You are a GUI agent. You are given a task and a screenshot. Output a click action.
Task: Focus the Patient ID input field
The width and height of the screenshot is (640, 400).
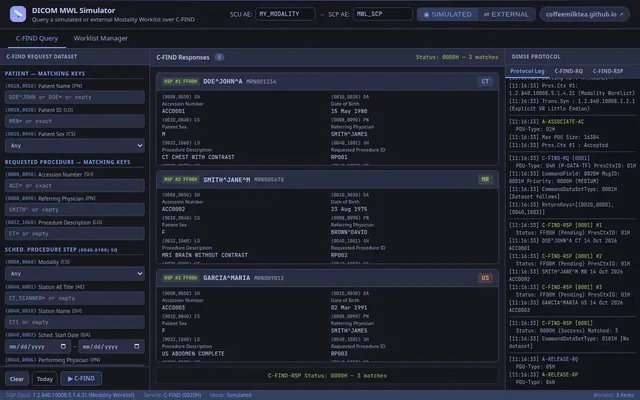click(75, 121)
